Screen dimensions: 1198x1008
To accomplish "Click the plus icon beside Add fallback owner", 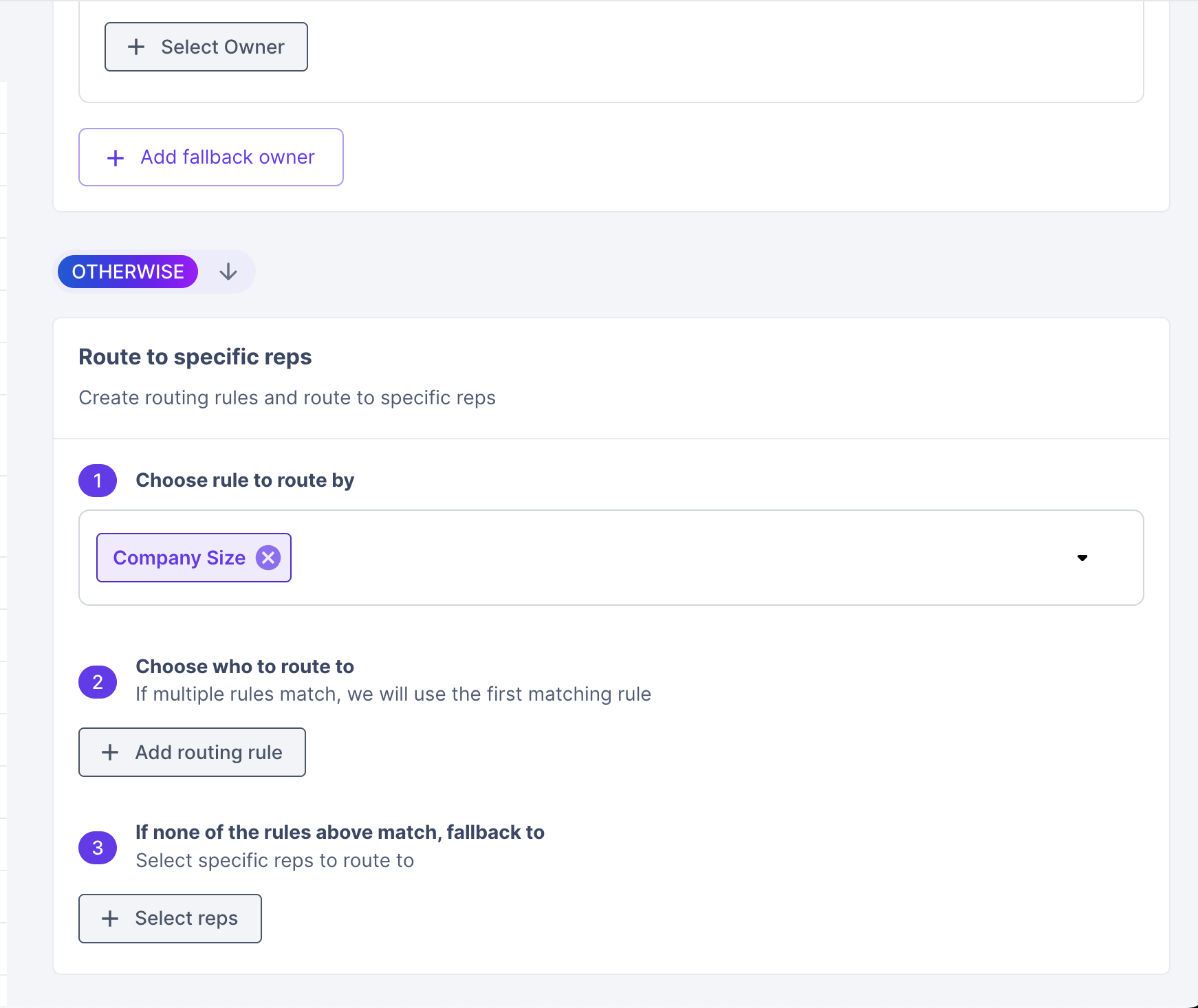I will (x=116, y=157).
